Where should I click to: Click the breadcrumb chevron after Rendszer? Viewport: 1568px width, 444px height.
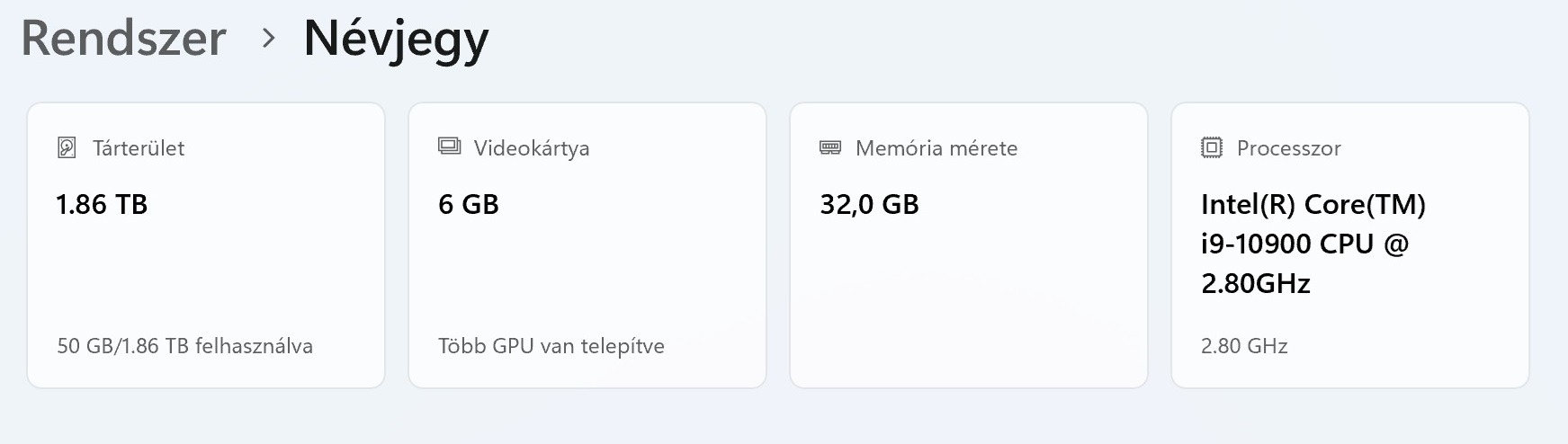pyautogui.click(x=267, y=38)
